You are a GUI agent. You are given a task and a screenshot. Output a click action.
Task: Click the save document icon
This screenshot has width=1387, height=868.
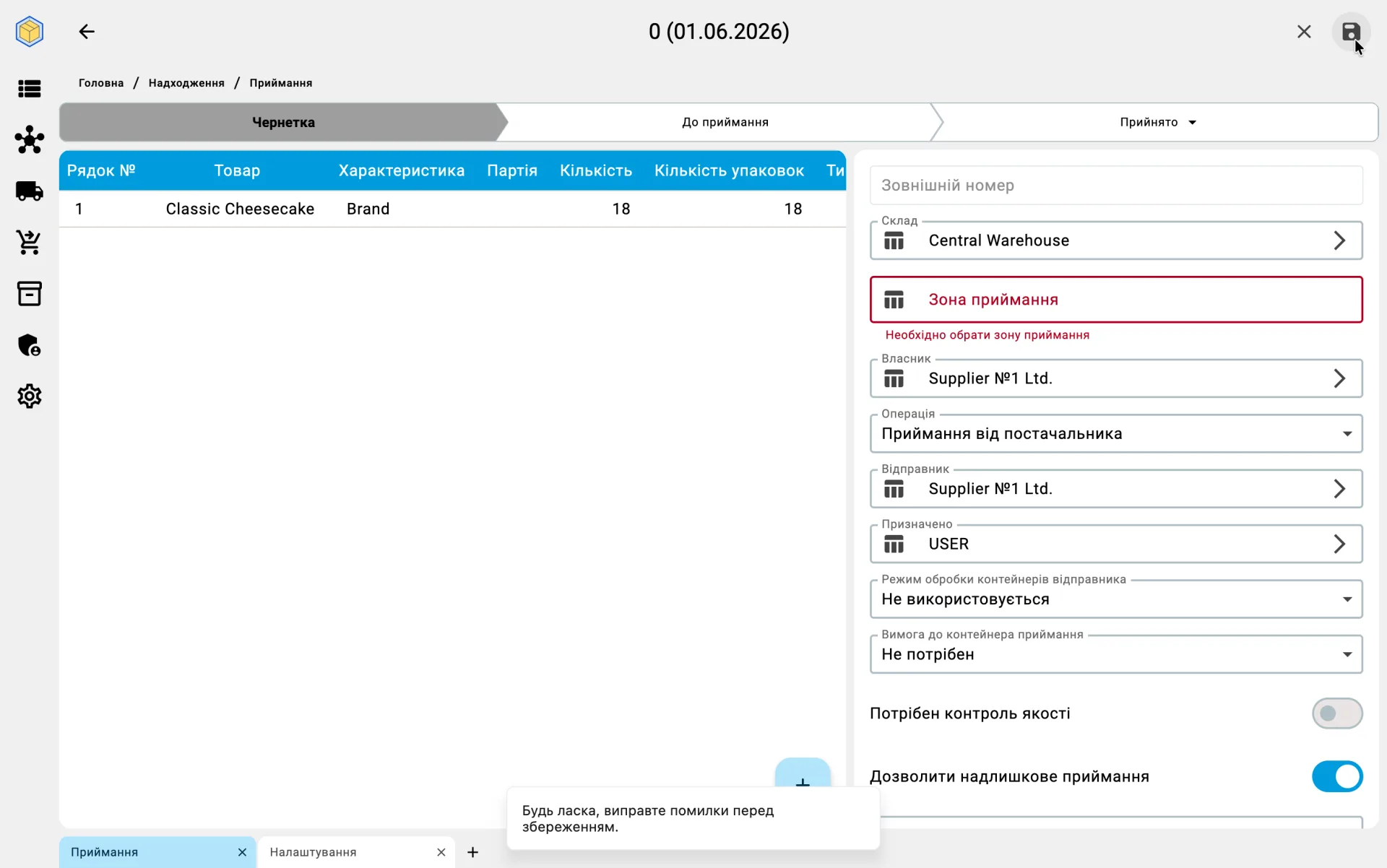1350,32
